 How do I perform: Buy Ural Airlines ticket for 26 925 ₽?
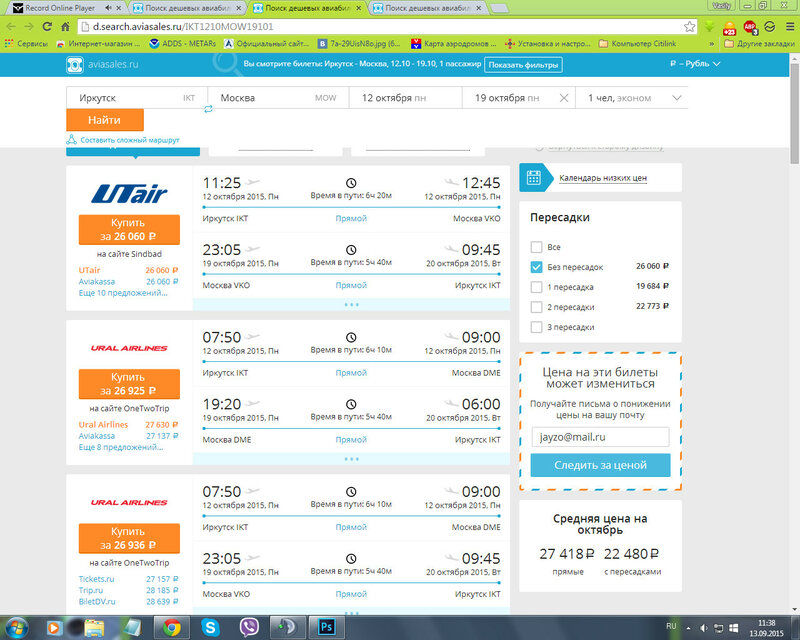tap(129, 384)
